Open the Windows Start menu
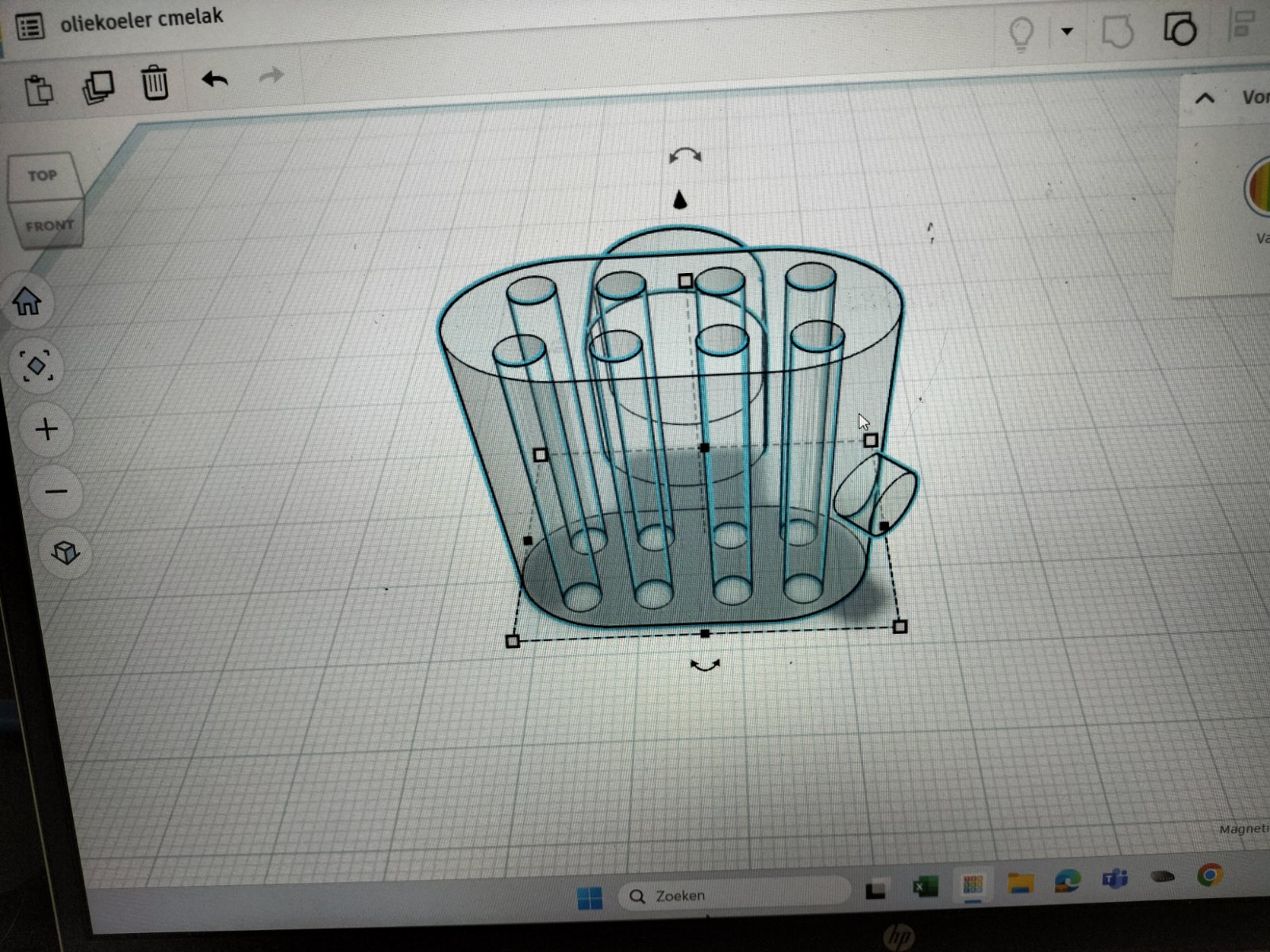The image size is (1270, 952). (589, 898)
